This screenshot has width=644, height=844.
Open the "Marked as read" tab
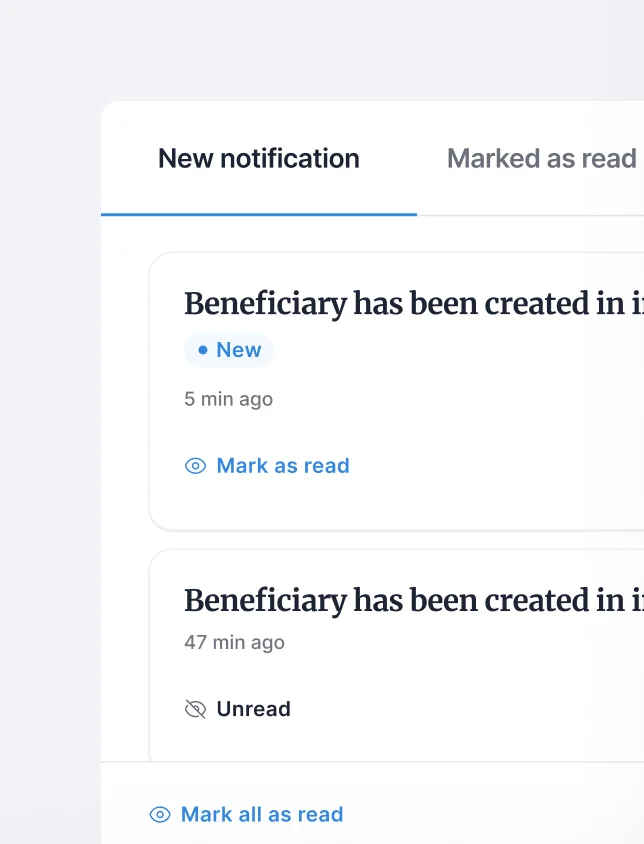[541, 159]
